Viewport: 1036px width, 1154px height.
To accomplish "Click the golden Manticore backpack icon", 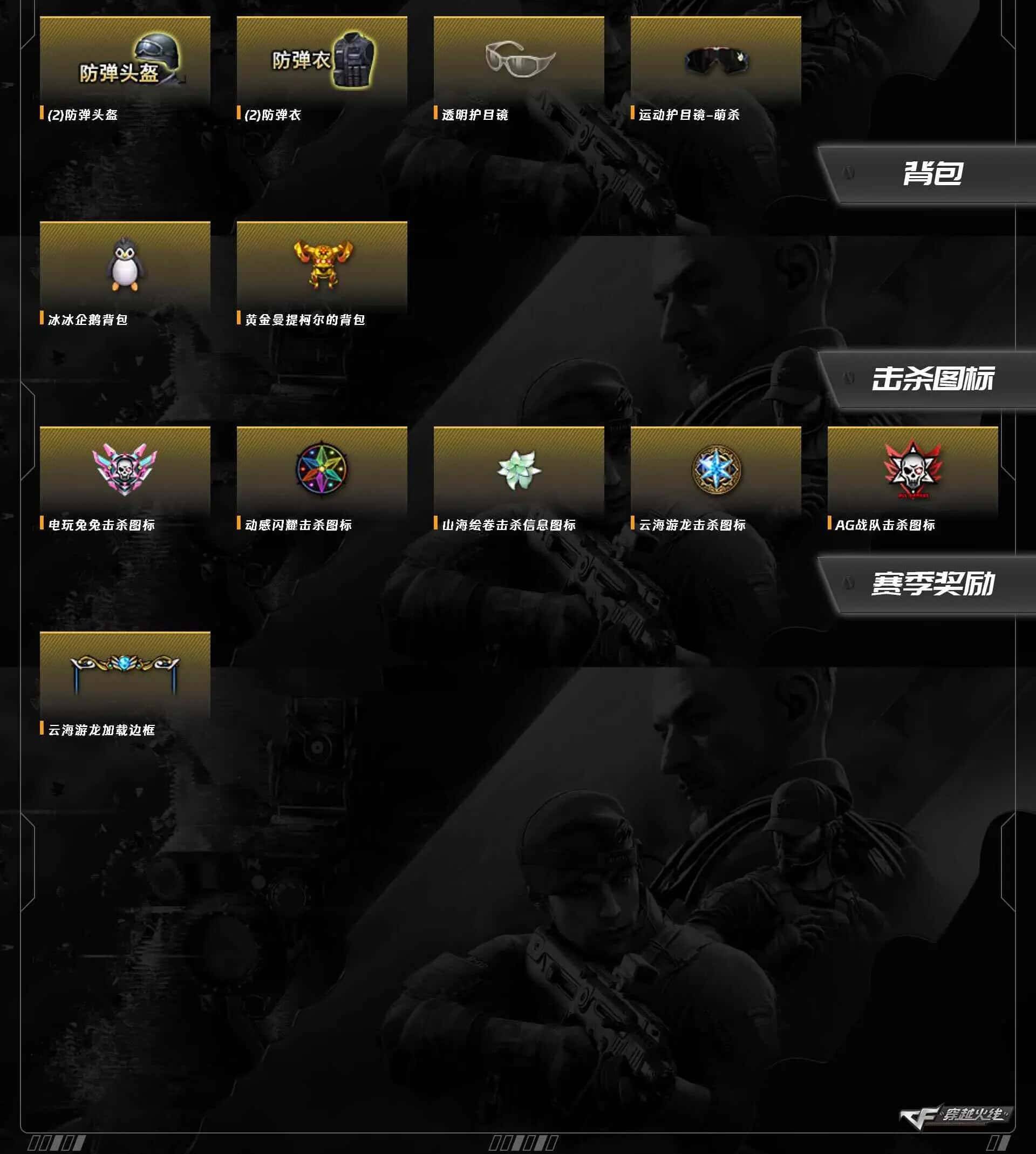I will click(x=322, y=266).
